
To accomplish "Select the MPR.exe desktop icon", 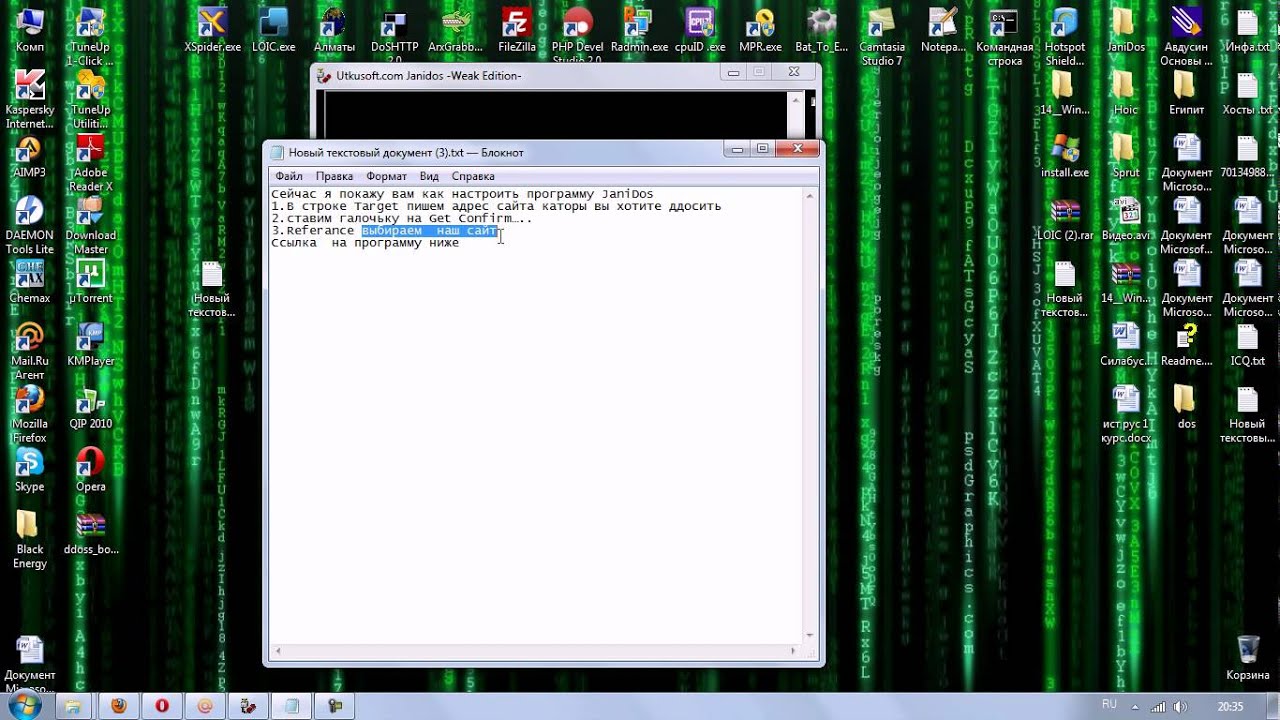I will coord(760,30).
